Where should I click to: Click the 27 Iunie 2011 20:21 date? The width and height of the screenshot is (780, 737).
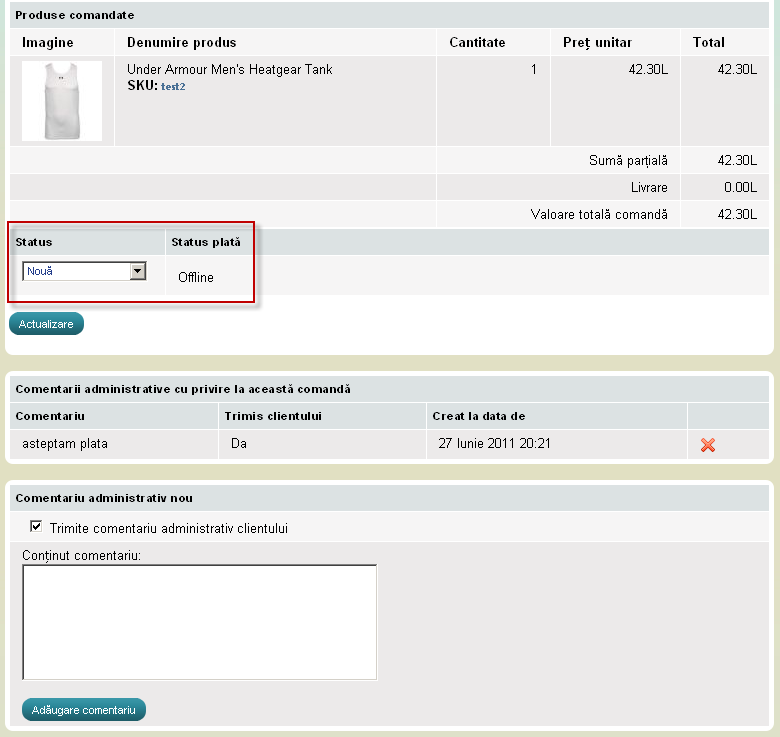pyautogui.click(x=495, y=443)
